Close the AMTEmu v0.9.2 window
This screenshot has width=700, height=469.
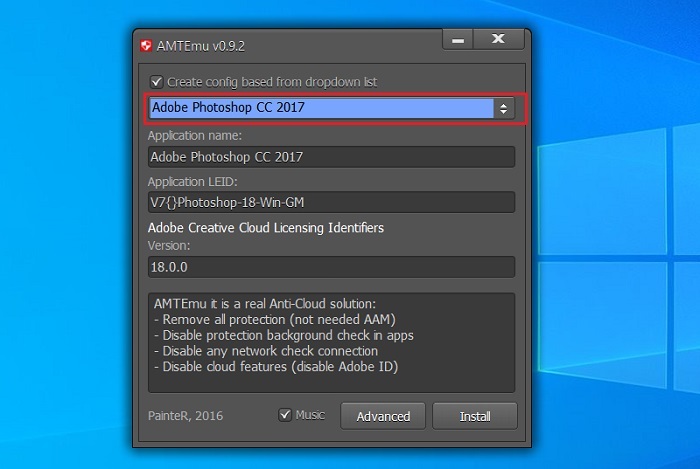pyautogui.click(x=498, y=40)
